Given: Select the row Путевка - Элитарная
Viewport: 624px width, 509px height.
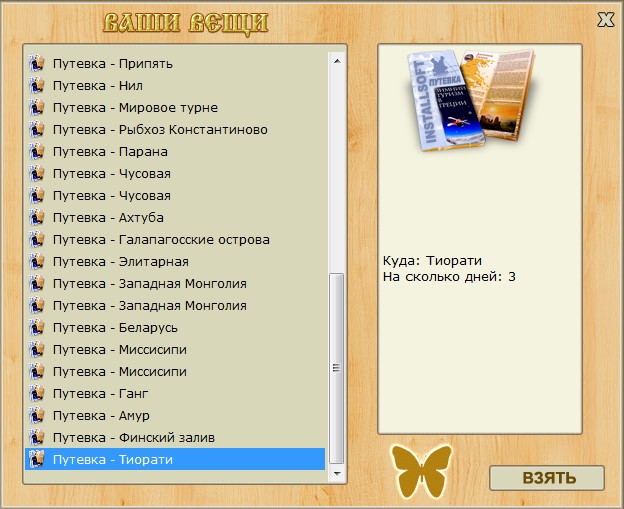Looking at the screenshot, I should 175,261.
